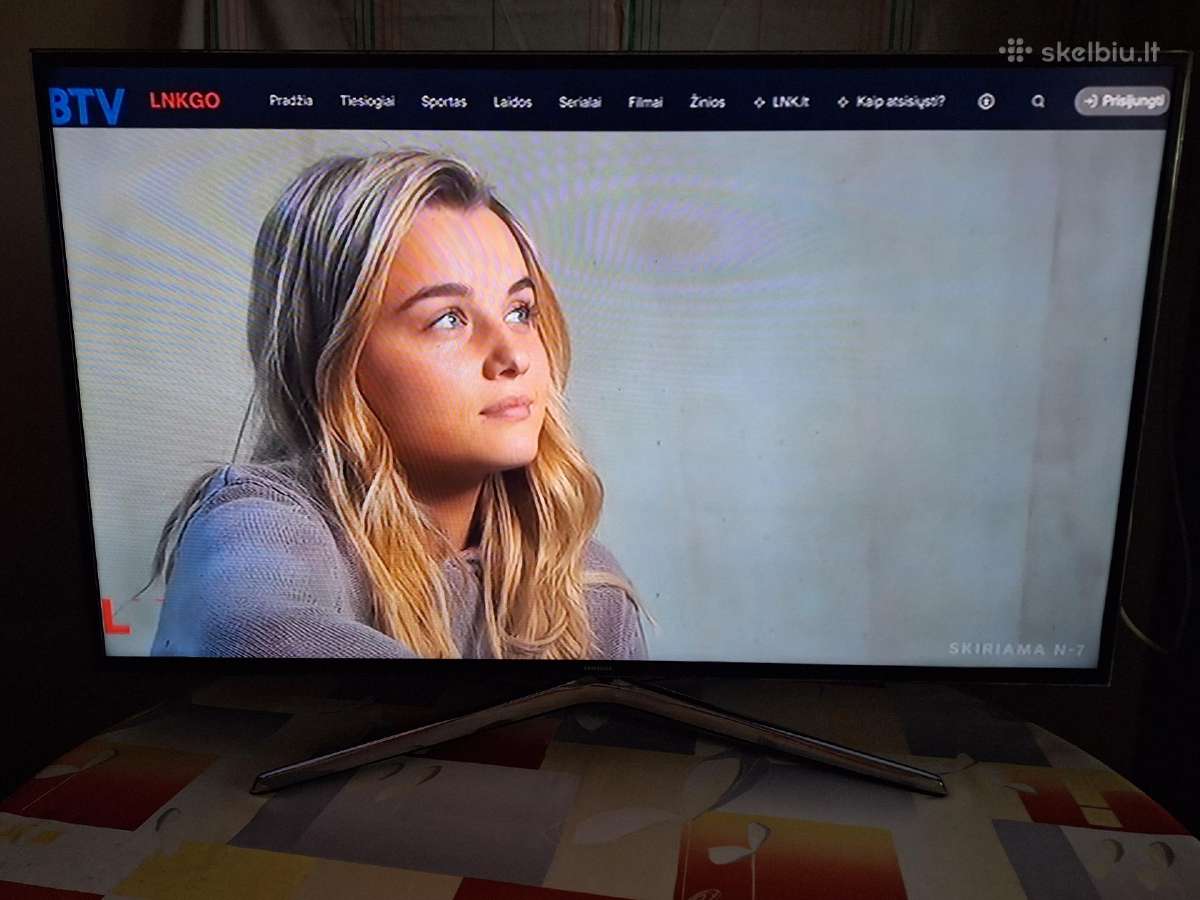Viewport: 1200px width, 900px height.
Task: Go to the Žinios news section
Action: point(708,102)
